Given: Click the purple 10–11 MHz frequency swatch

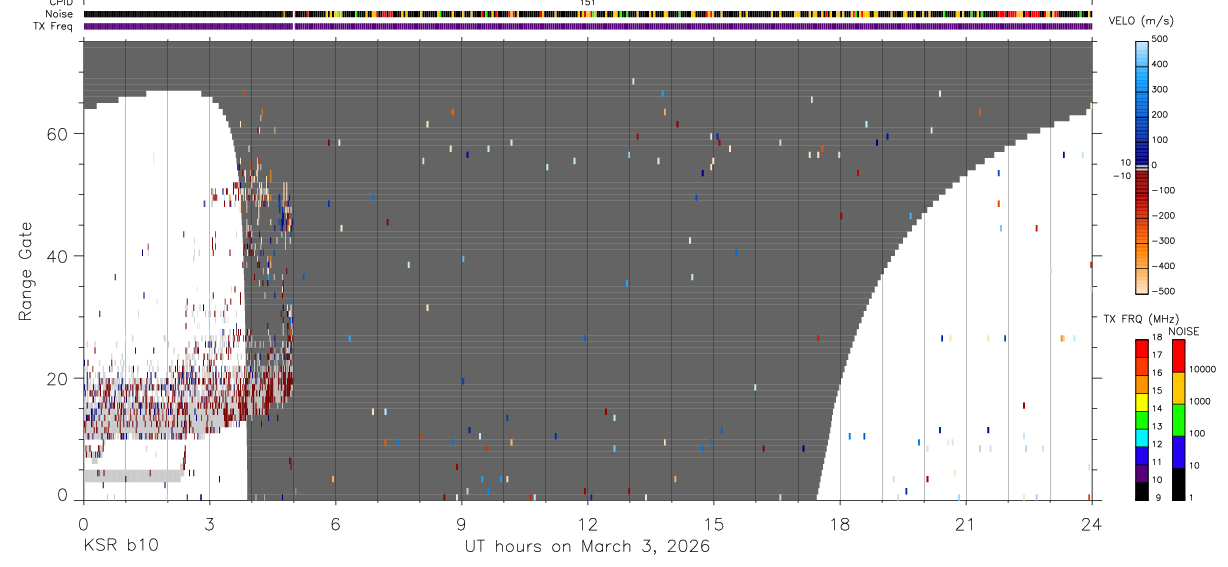Looking at the screenshot, I should point(1142,473).
